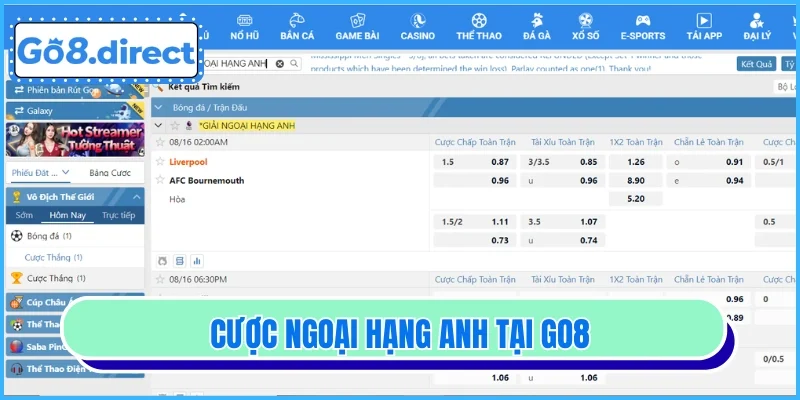The width and height of the screenshot is (800, 400).
Task: Click the search input field
Action: coord(235,63)
